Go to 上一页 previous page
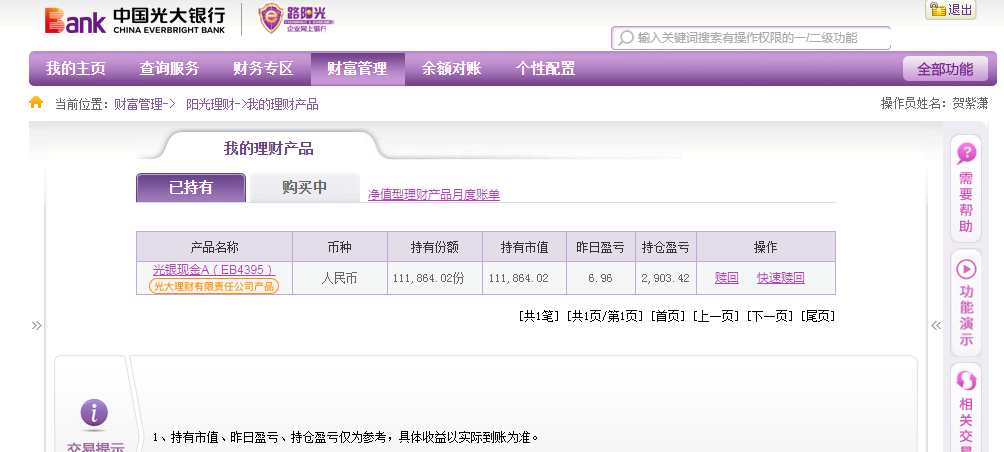The image size is (1004, 452). (717, 316)
